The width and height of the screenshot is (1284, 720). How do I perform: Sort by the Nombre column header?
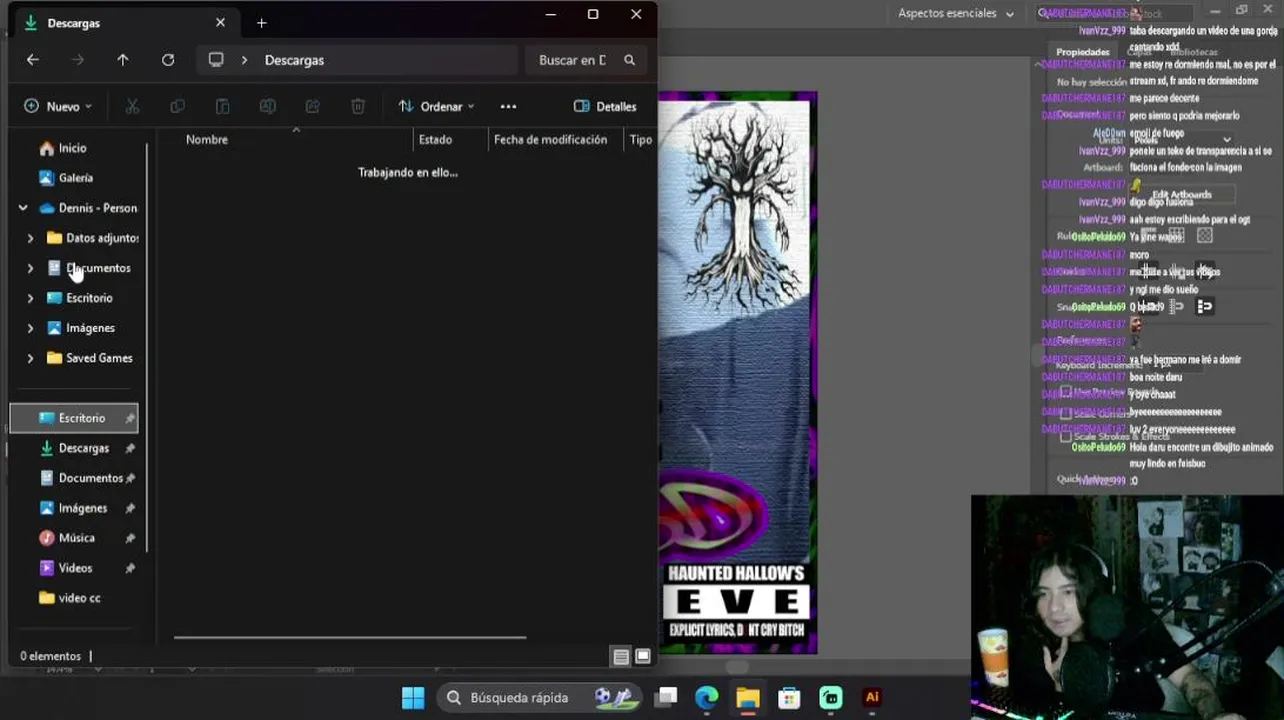coord(207,140)
